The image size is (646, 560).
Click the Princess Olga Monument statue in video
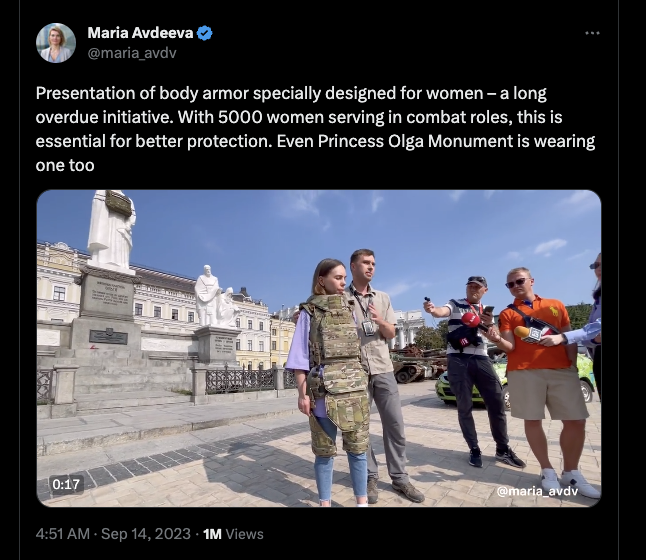111,229
